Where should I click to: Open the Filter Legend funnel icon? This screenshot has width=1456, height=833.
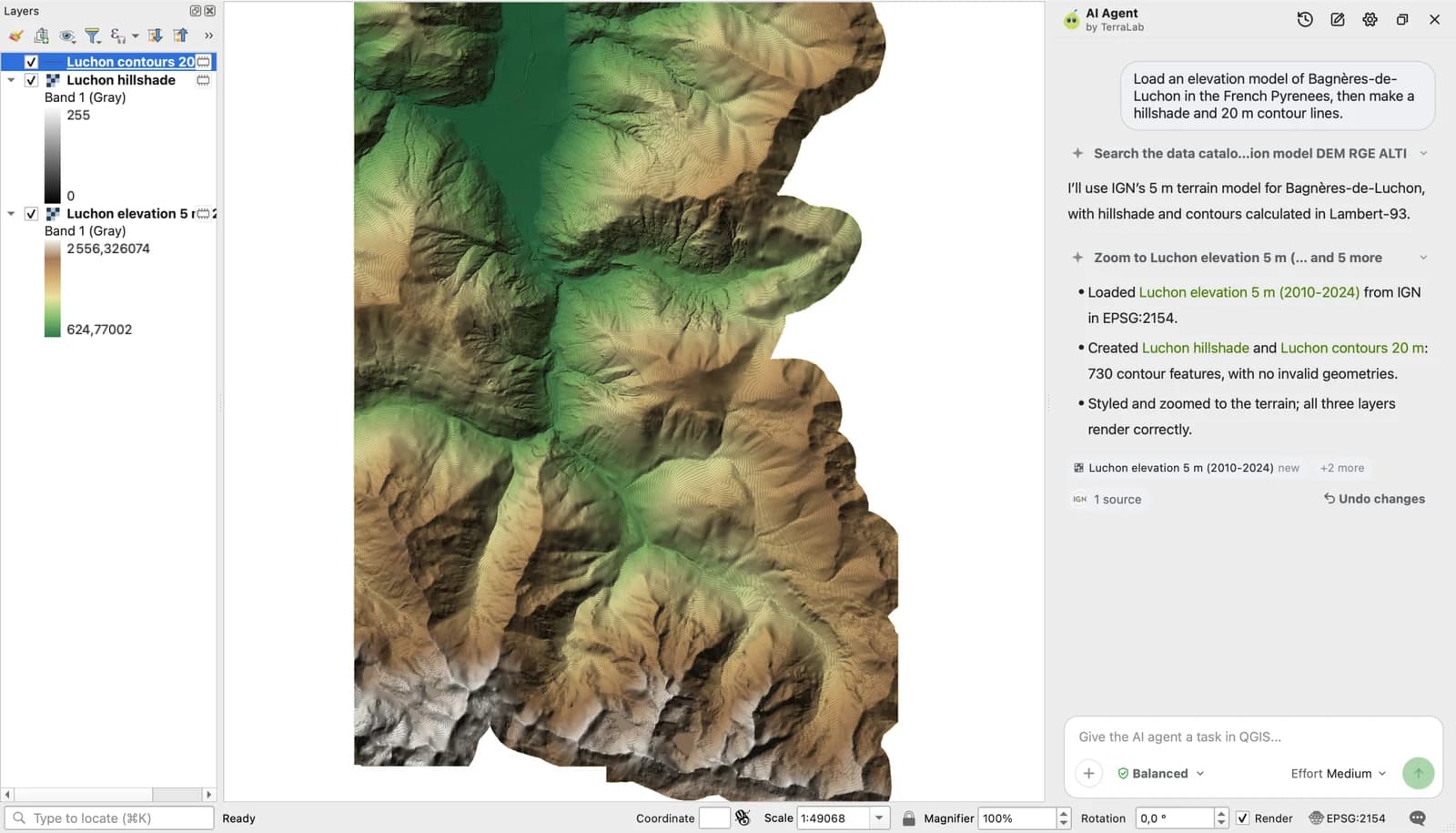coord(92,36)
